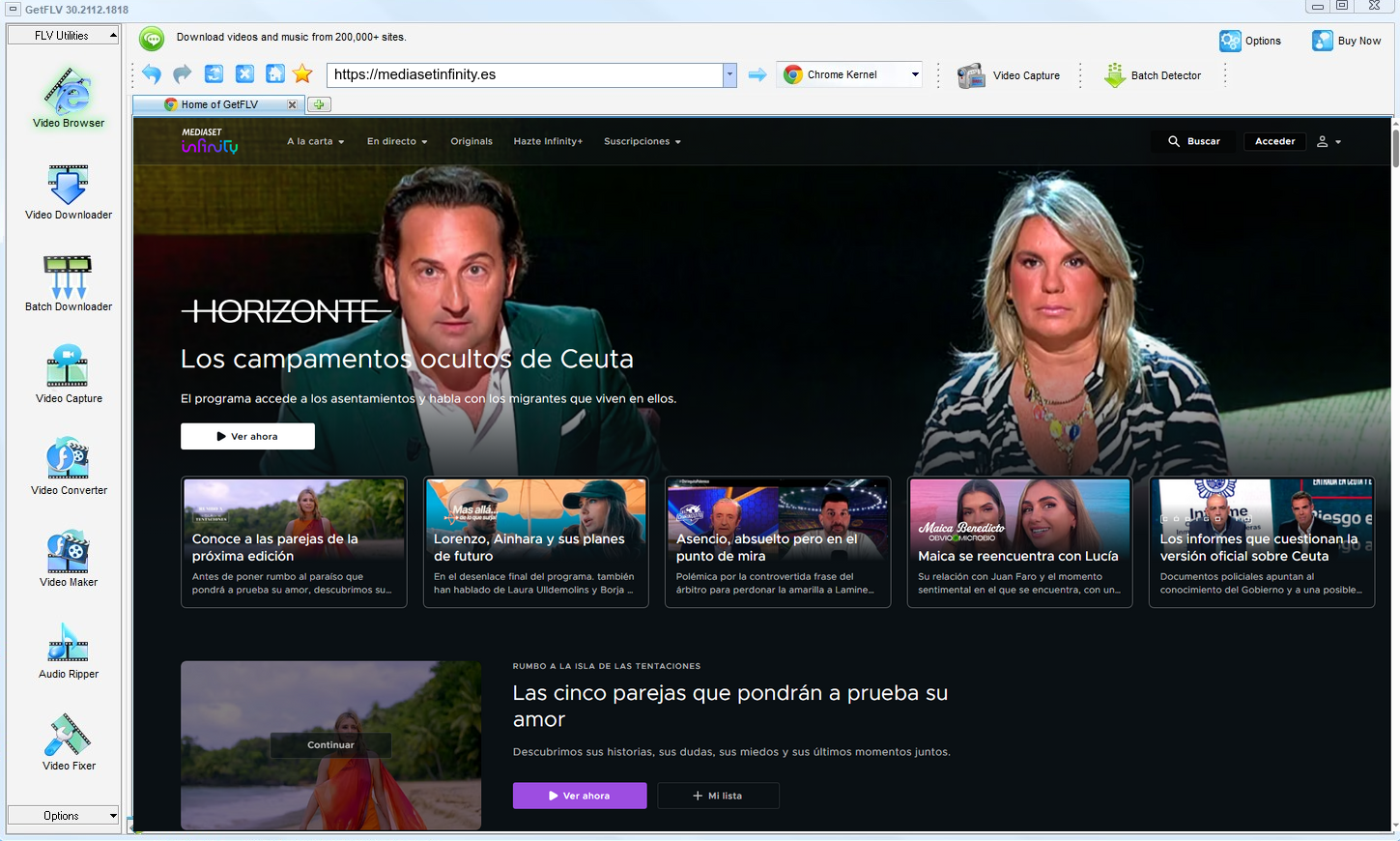
Task: Expand the Suscripciones menu
Action: click(643, 141)
